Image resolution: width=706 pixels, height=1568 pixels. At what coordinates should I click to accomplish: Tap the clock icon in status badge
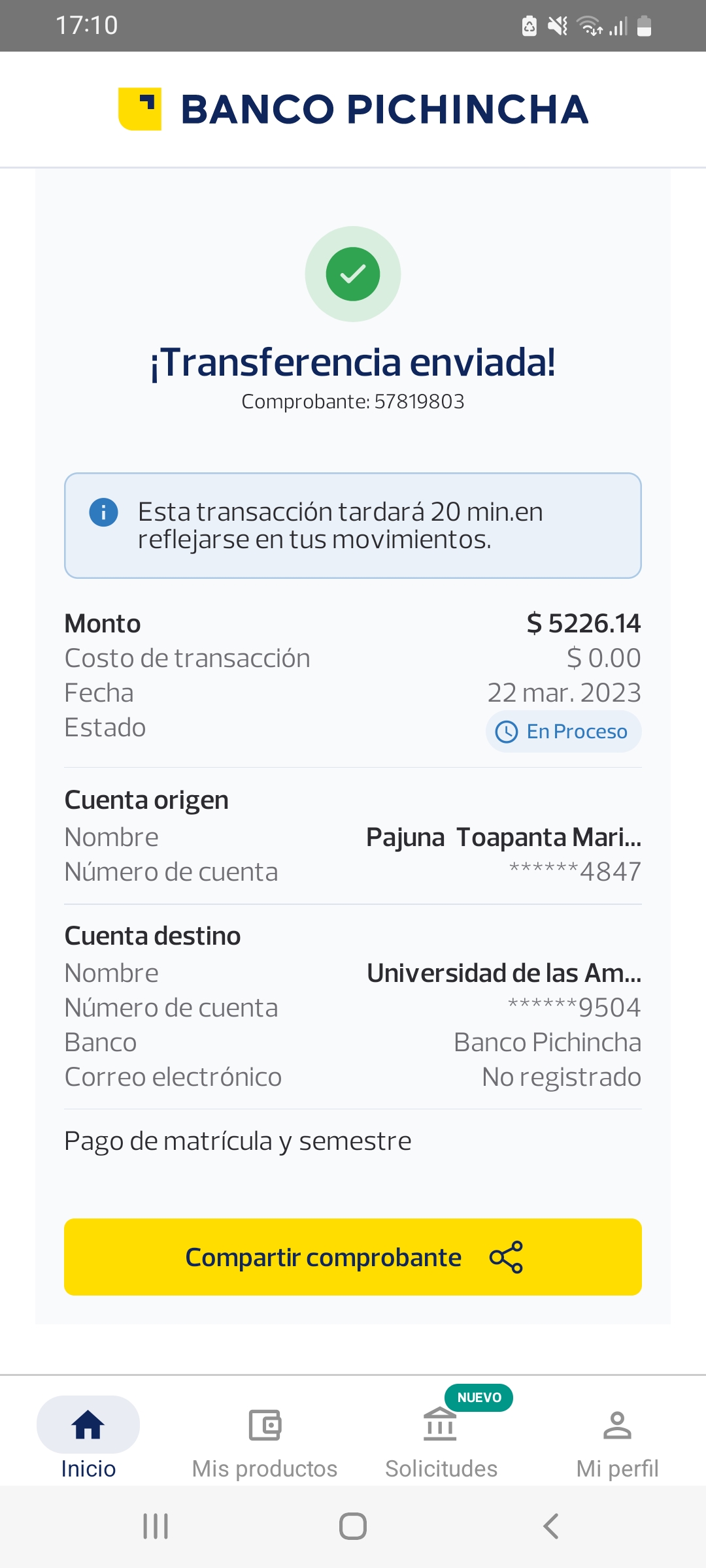pos(507,732)
